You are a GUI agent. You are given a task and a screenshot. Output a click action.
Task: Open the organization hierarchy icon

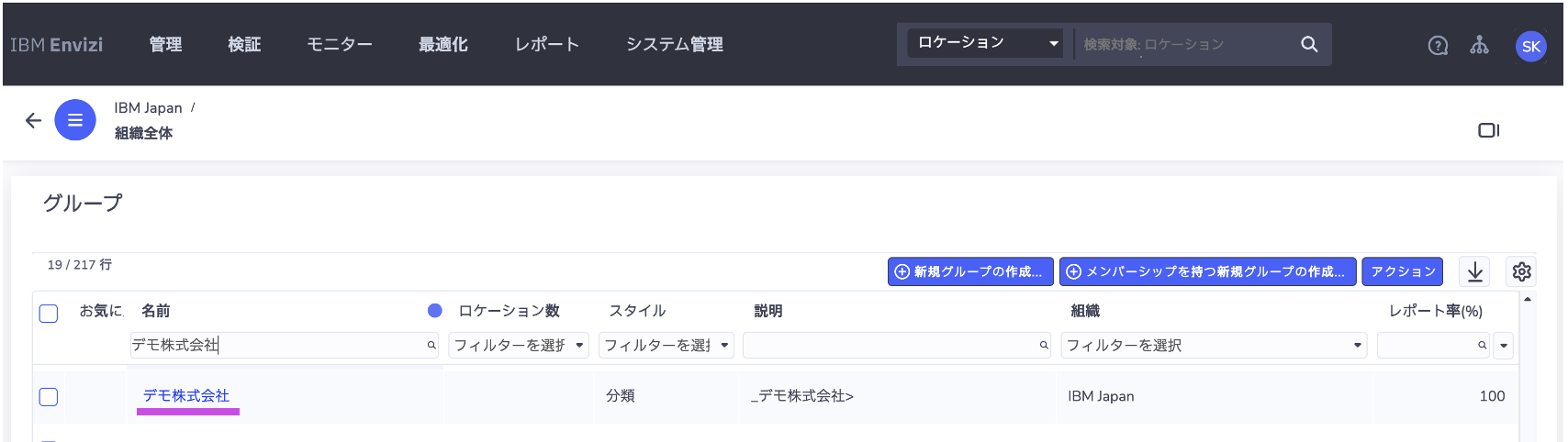pyautogui.click(x=1479, y=45)
